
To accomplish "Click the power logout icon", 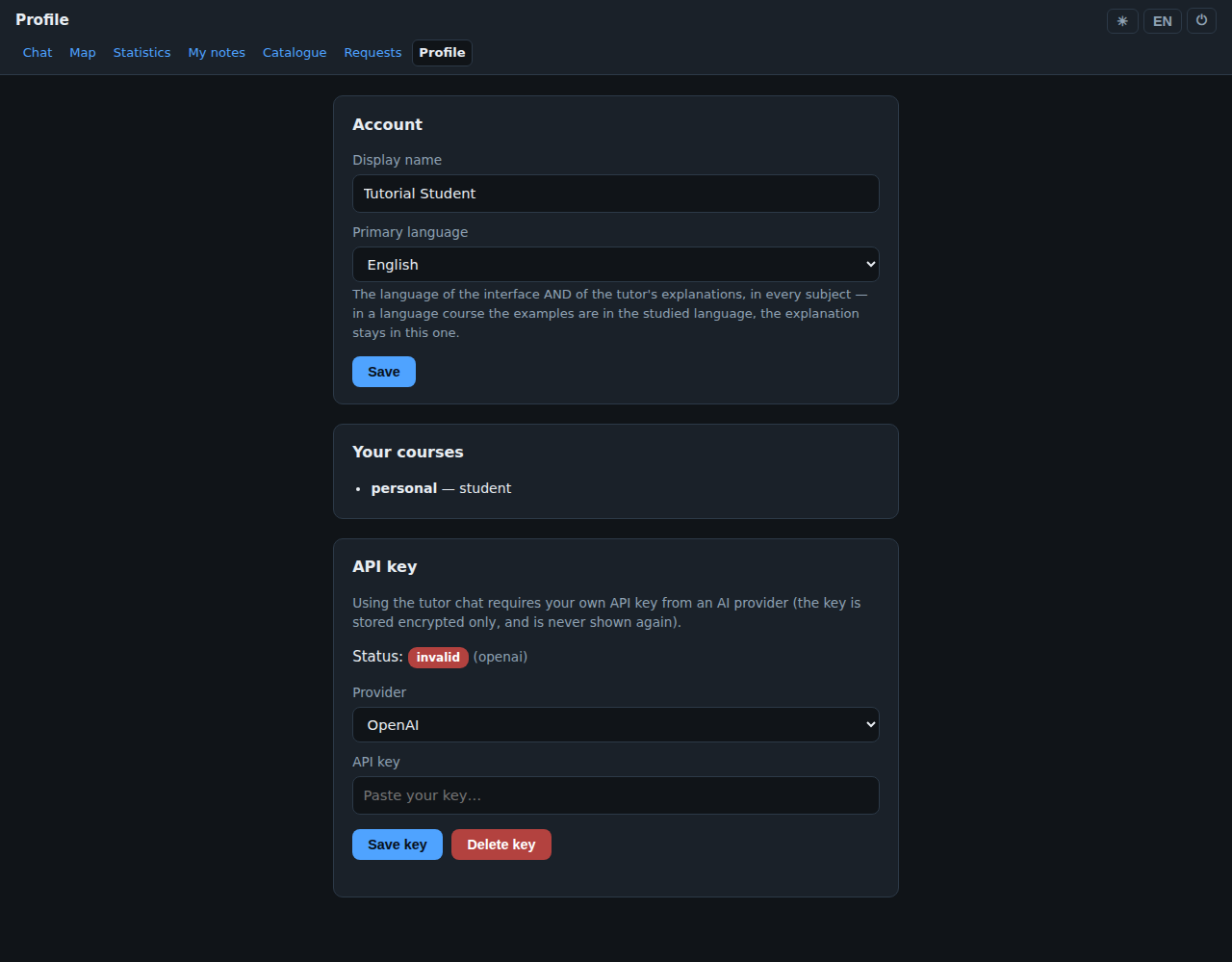I will tap(1201, 21).
